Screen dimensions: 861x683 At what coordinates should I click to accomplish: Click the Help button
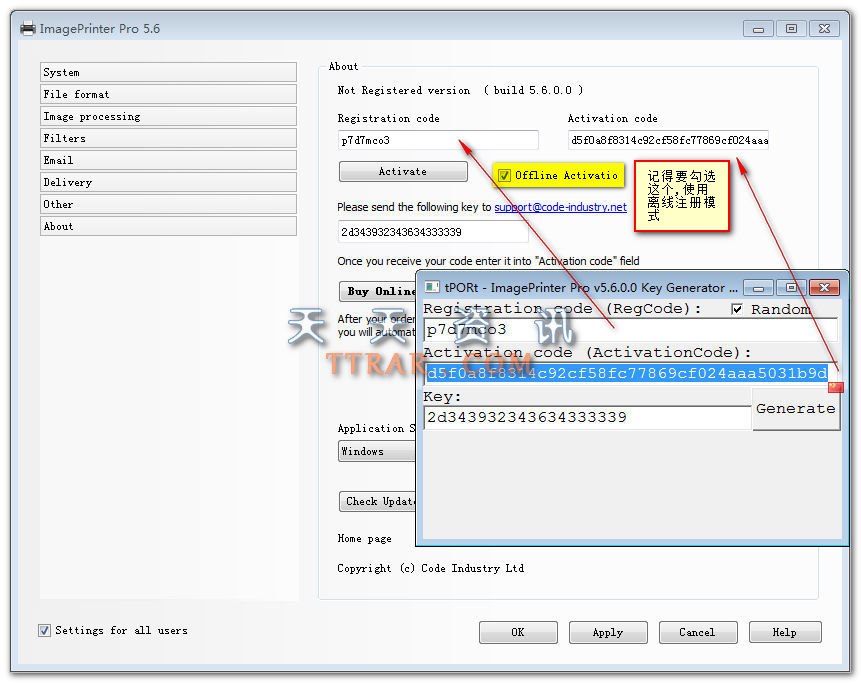(785, 632)
